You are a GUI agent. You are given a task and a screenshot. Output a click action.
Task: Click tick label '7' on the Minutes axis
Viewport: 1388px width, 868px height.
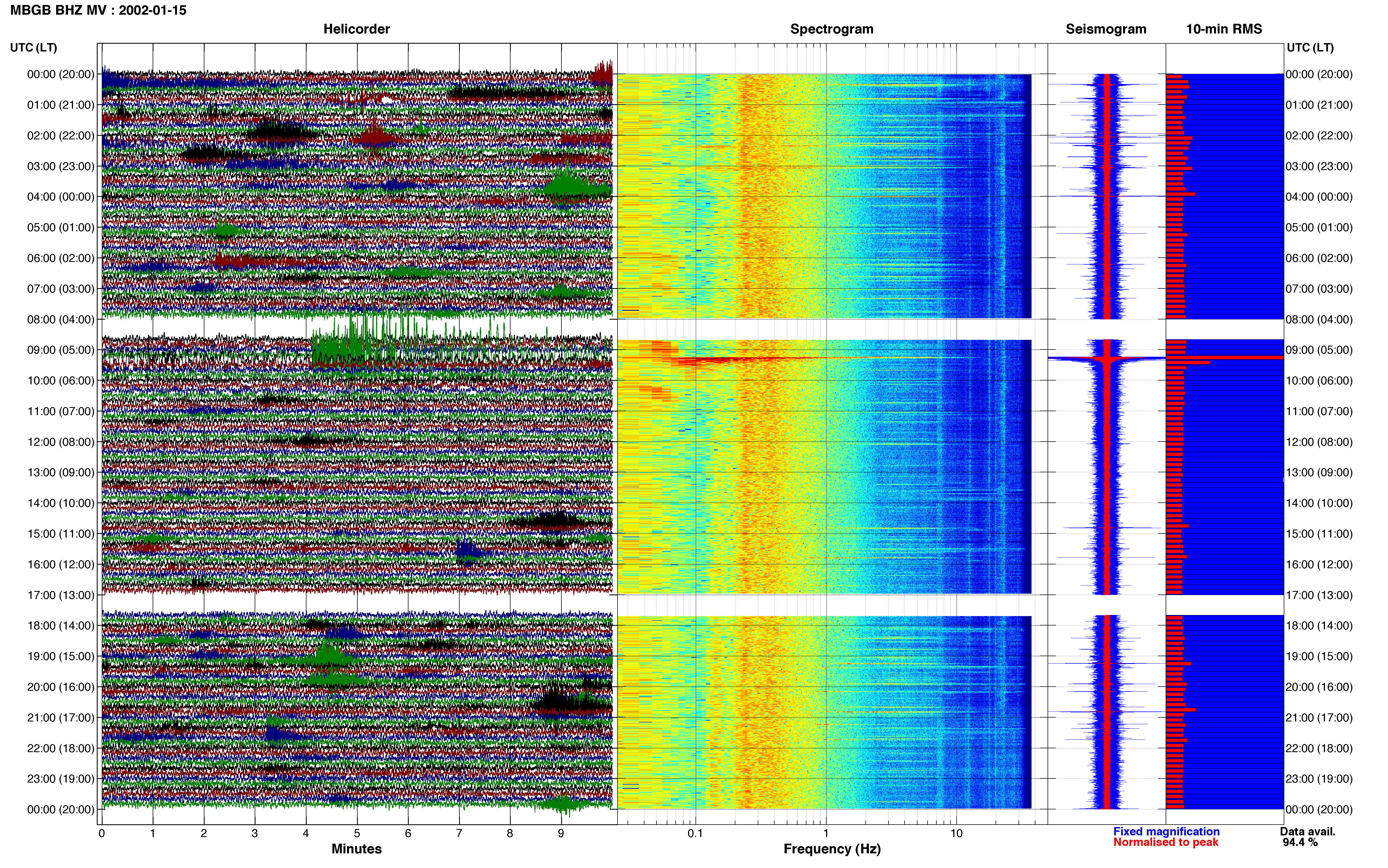459,833
